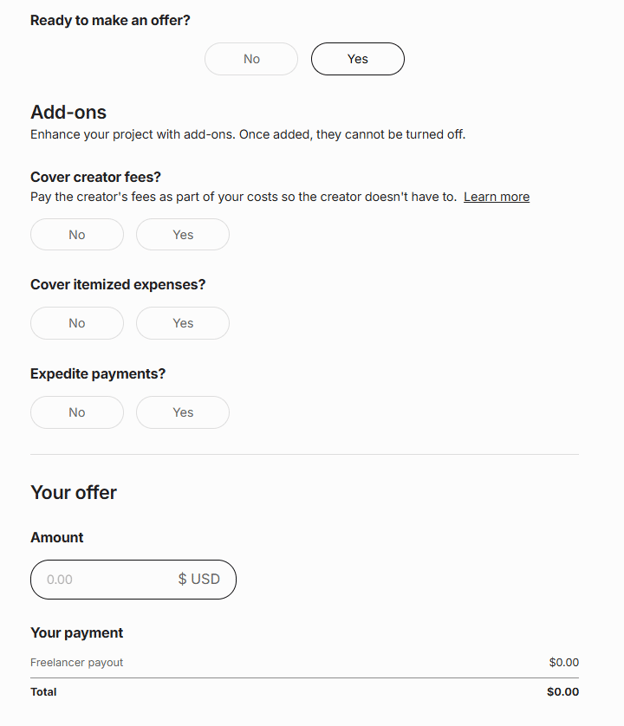
Task: Click the $ USD currency label
Action: pyautogui.click(x=199, y=579)
